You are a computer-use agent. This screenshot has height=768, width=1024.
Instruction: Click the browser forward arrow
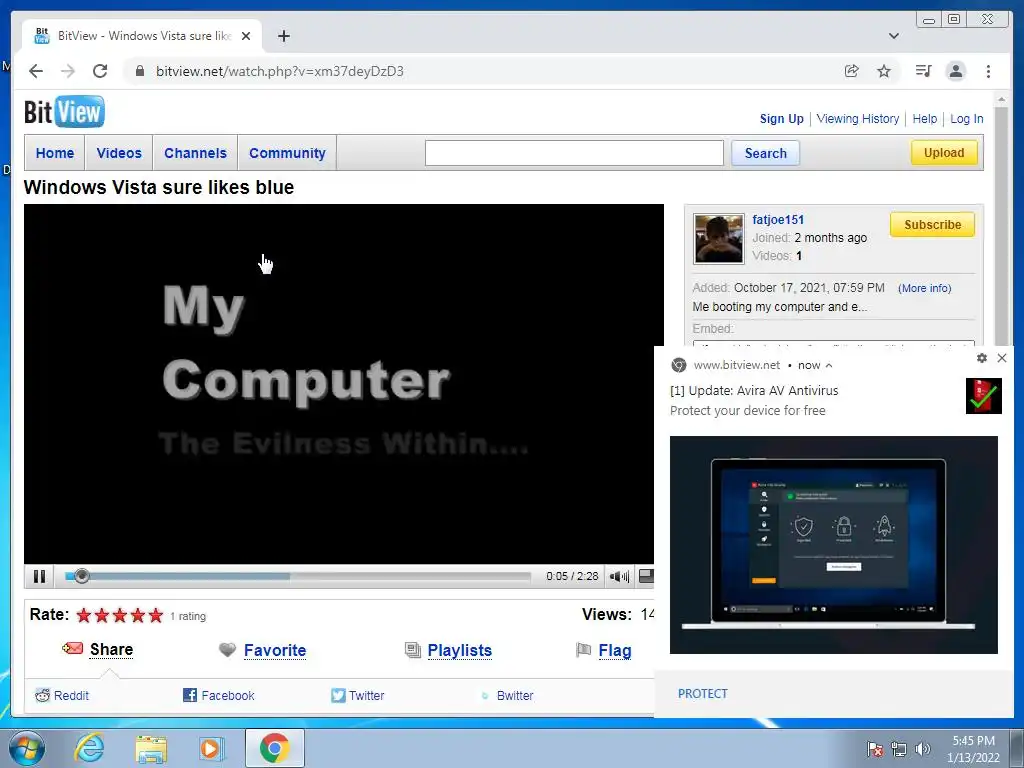point(68,71)
